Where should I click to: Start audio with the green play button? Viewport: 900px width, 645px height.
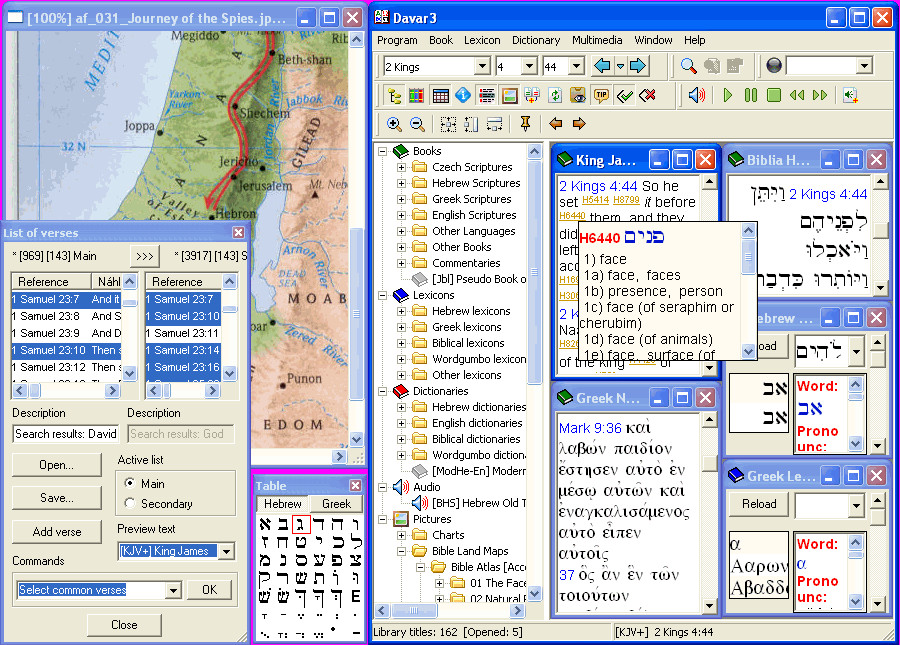pyautogui.click(x=728, y=95)
